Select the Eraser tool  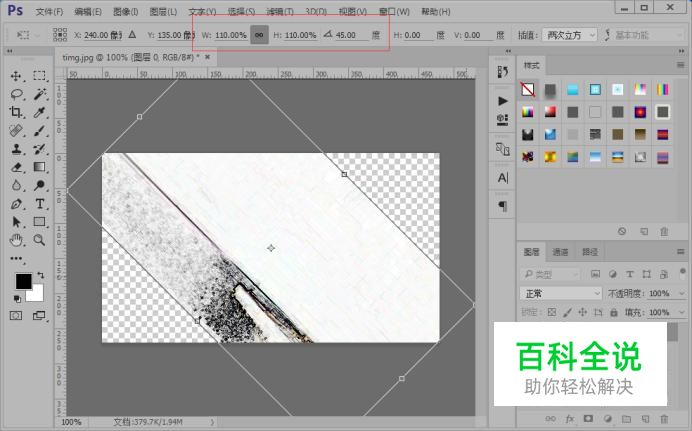(16, 167)
